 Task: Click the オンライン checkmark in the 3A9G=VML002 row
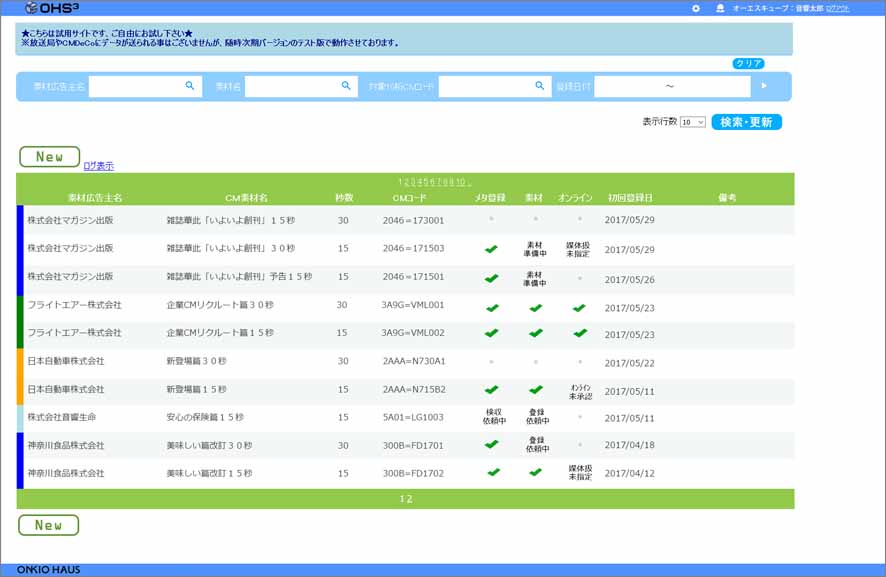(x=580, y=333)
